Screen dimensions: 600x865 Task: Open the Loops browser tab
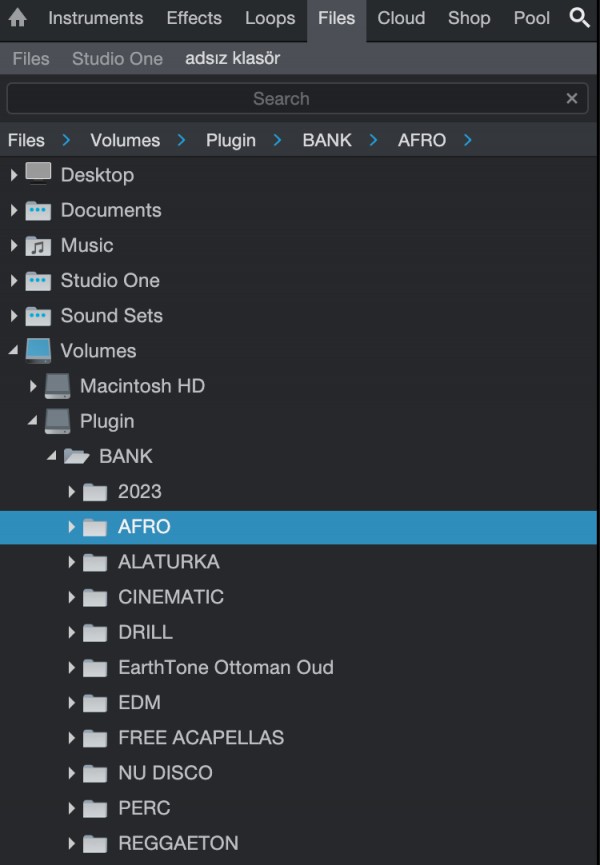(x=269, y=17)
